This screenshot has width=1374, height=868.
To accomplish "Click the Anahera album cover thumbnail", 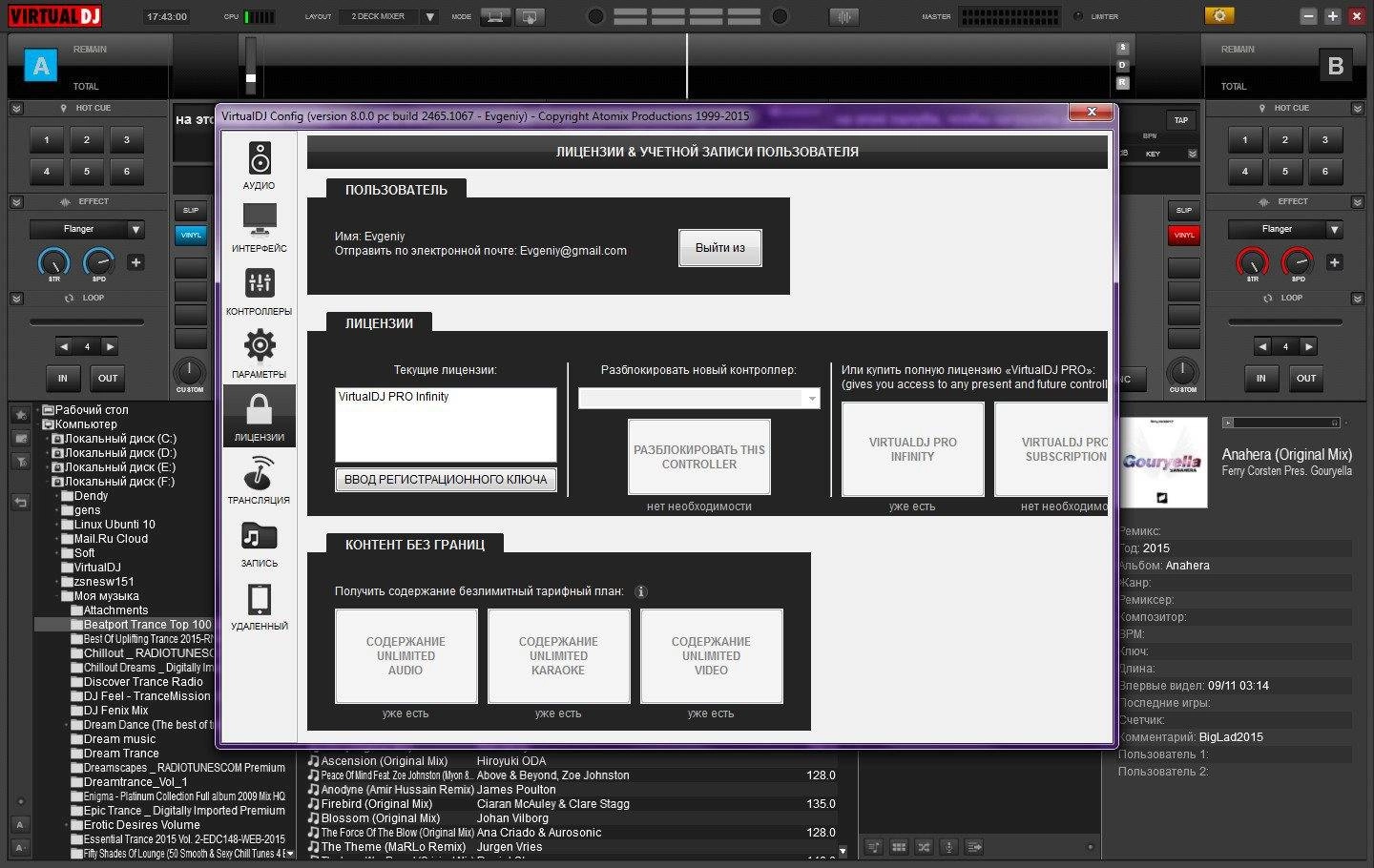I will point(1163,463).
